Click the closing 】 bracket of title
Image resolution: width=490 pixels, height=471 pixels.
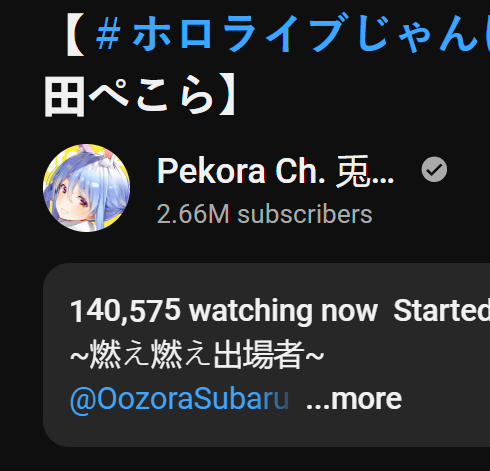(227, 96)
